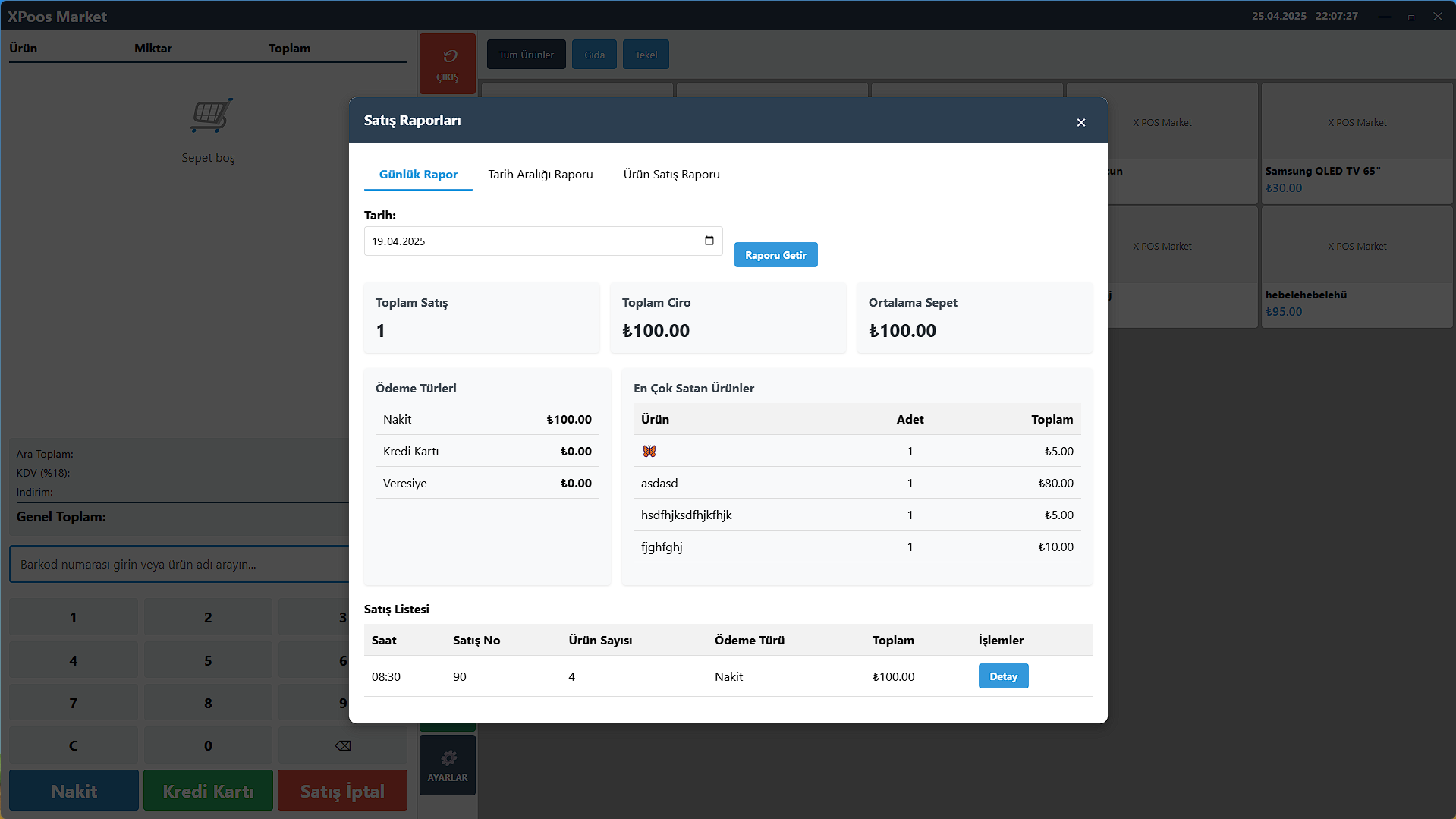Focus the barcode search input field
Viewport: 1456px width, 819px height.
pos(179,564)
